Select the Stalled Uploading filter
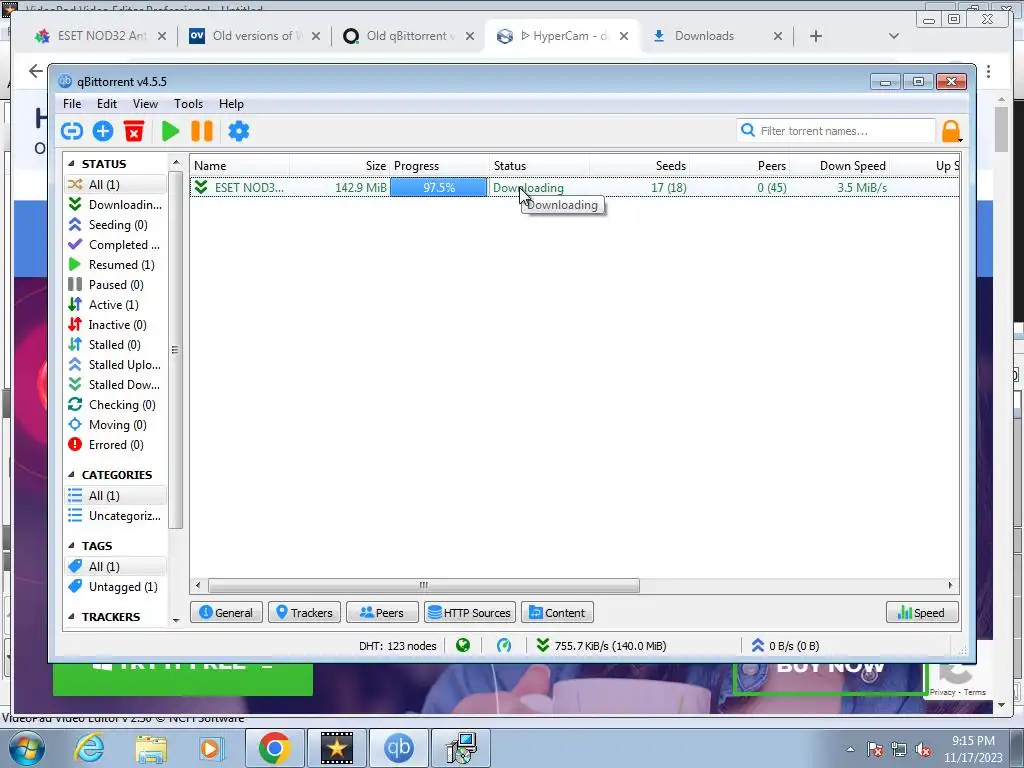Image resolution: width=1024 pixels, height=768 pixels. pos(116,365)
